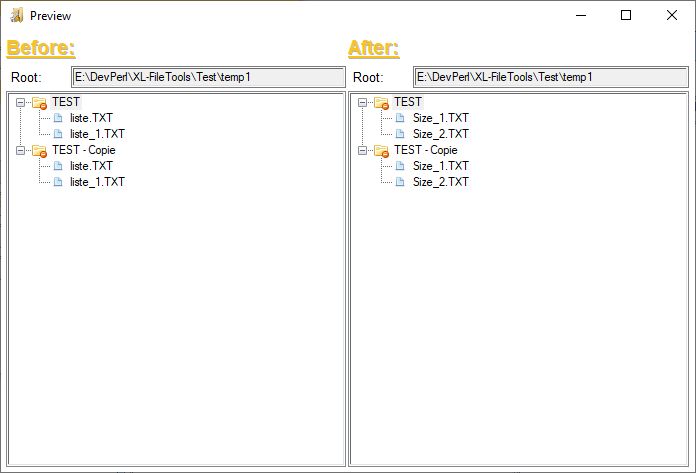Screen dimensions: 696x473
Task: Click file icon of Size_1.TXT under TEST
Action: (400, 118)
